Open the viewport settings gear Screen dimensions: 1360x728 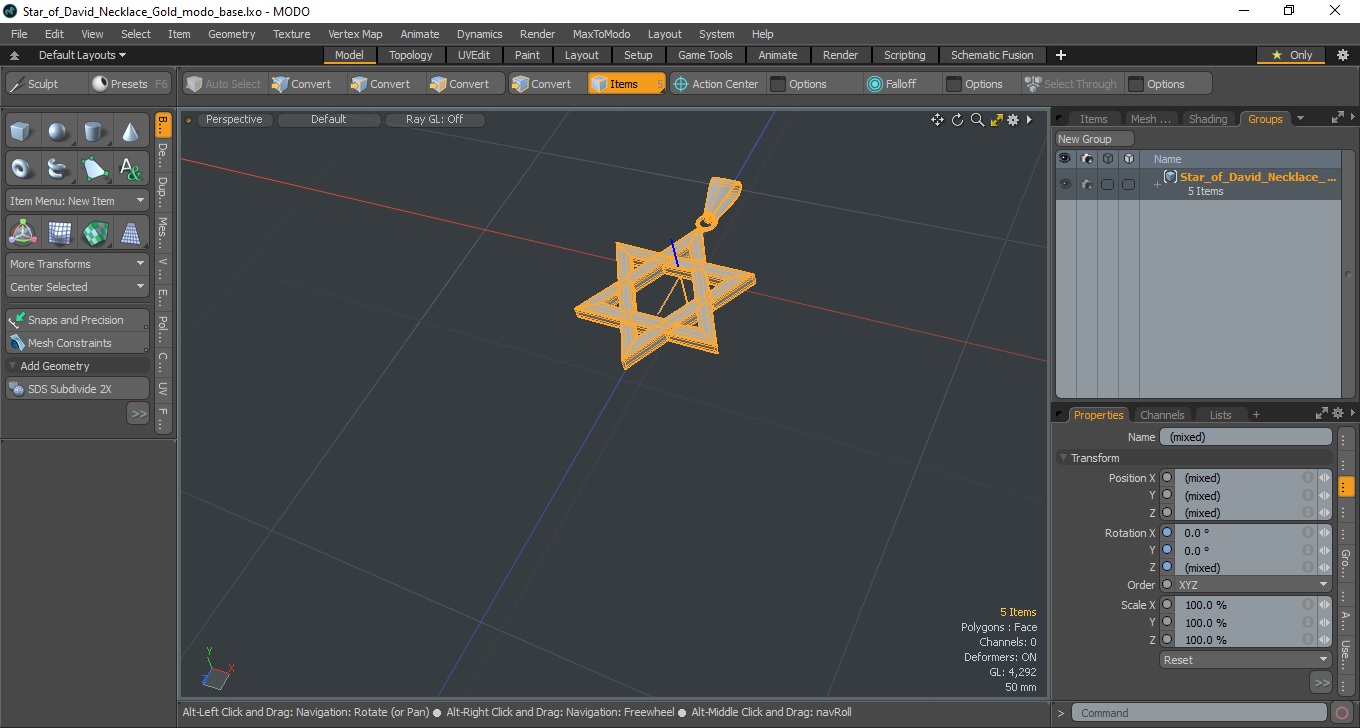(1013, 120)
